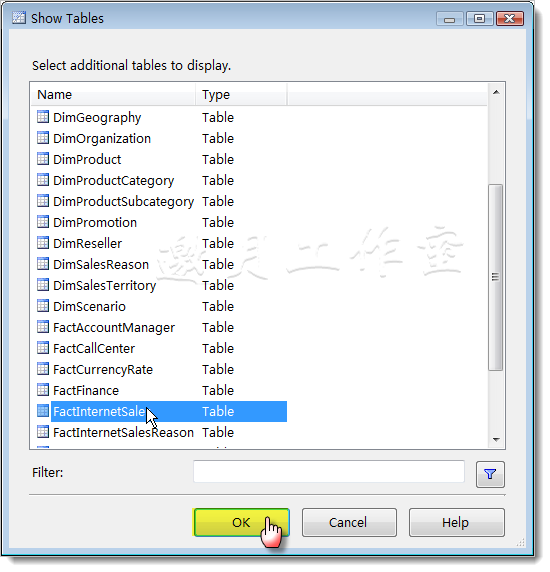550x572 pixels.
Task: Click the list scrollbar up arrow
Action: [x=496, y=92]
